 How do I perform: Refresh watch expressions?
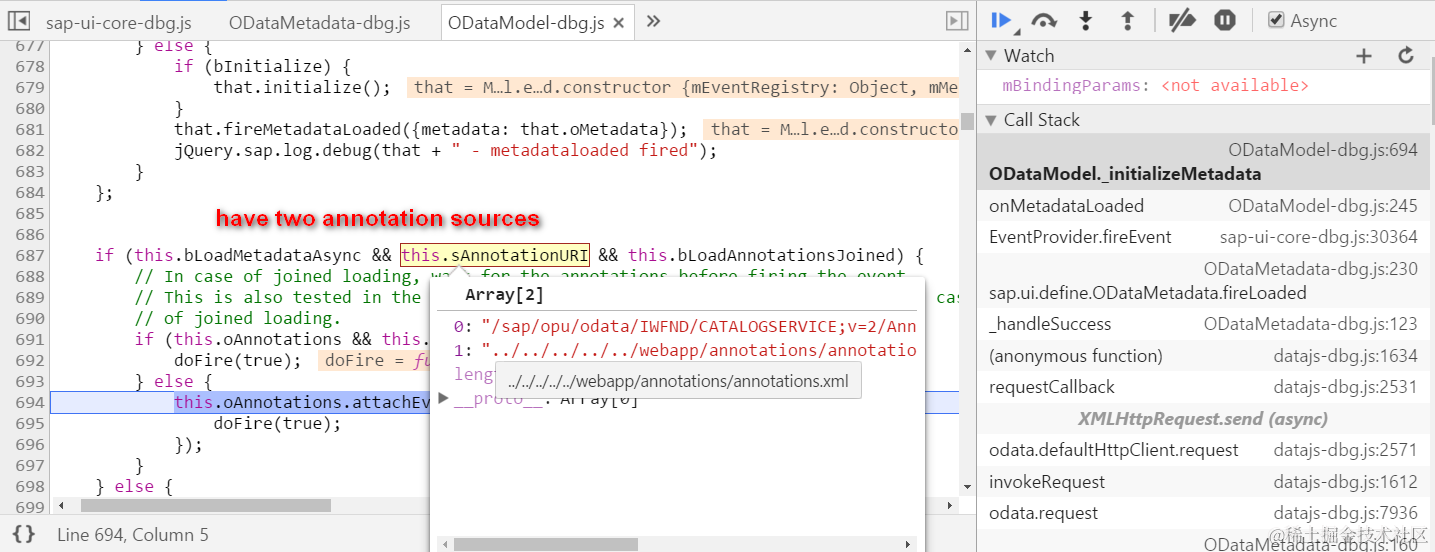(1406, 56)
